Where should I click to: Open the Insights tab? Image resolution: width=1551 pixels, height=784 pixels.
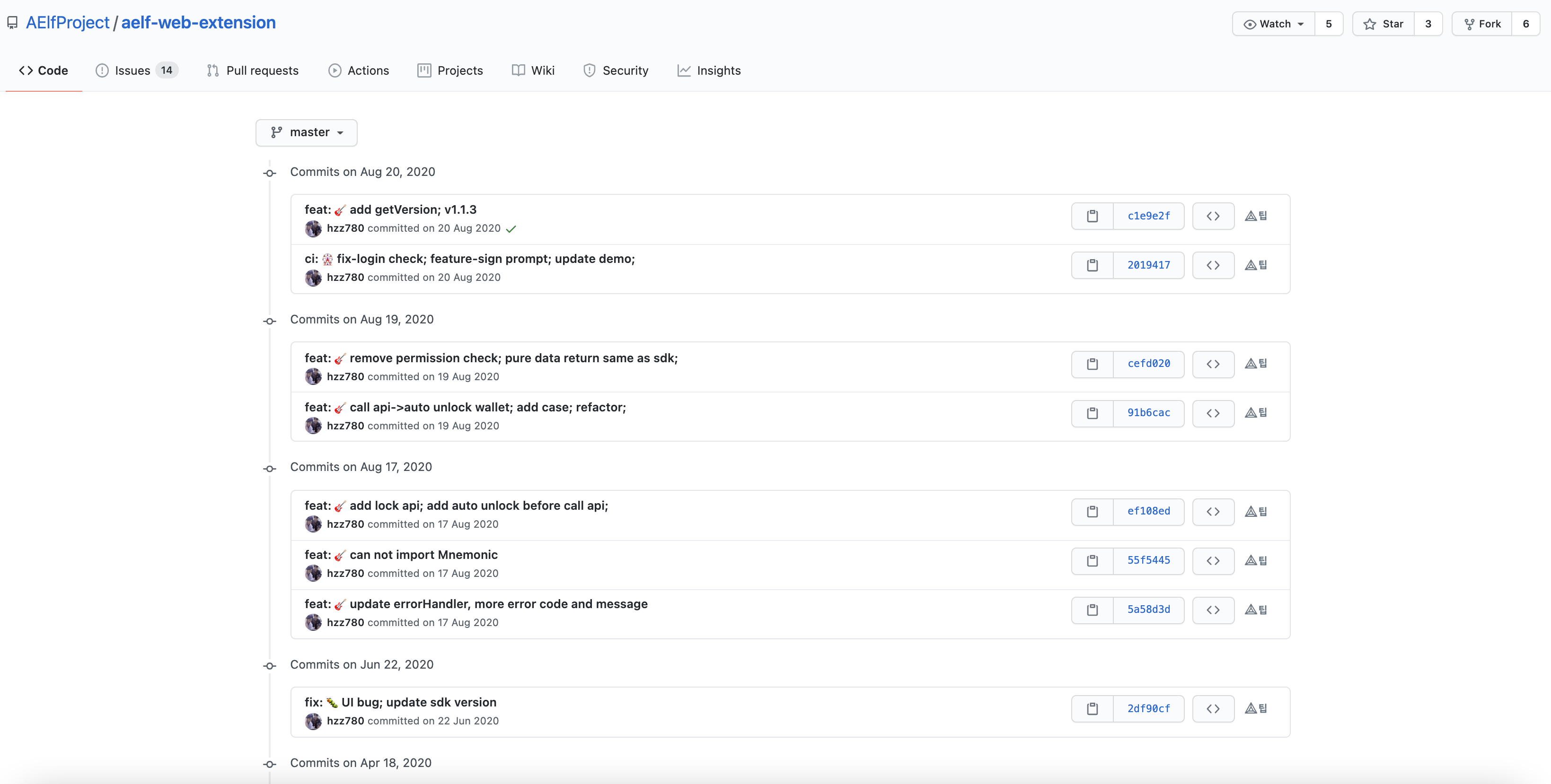click(709, 70)
